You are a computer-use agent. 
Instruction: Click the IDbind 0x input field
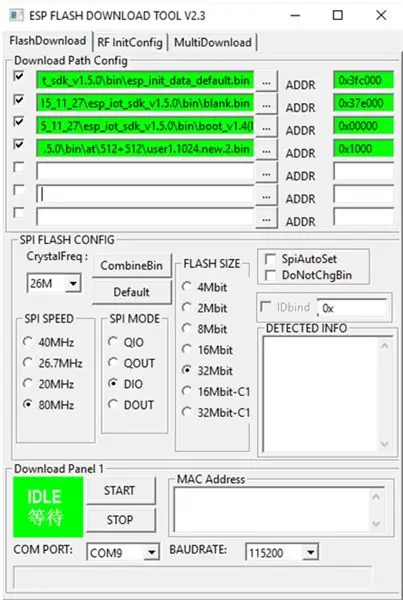(x=352, y=308)
